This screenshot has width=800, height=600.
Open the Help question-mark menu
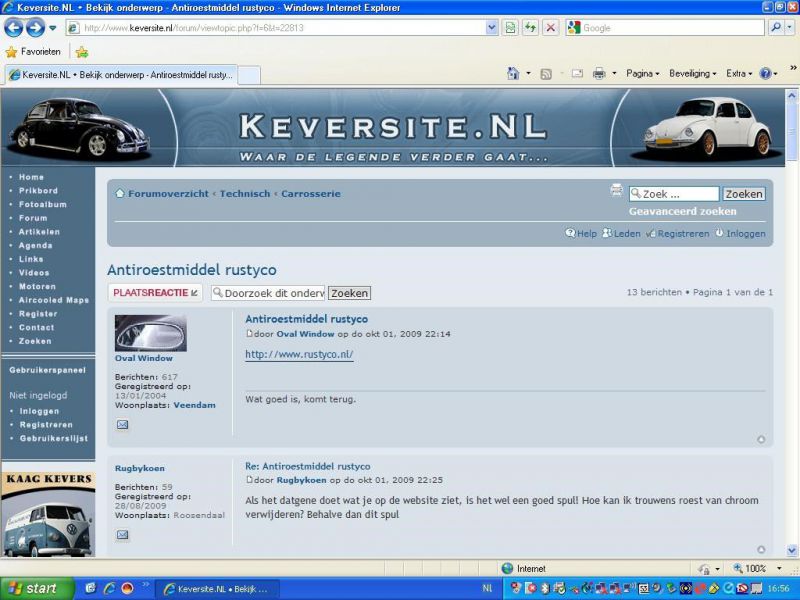(768, 73)
